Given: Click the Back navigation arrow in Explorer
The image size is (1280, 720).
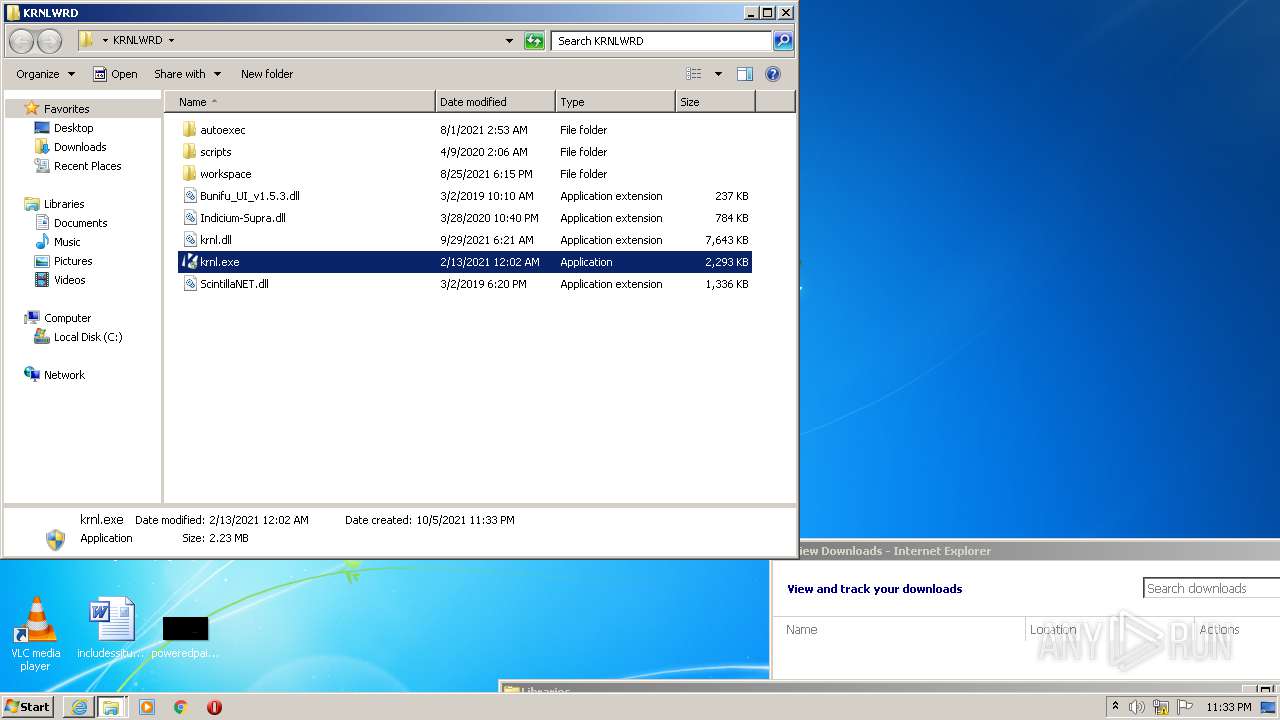Looking at the screenshot, I should tap(22, 41).
